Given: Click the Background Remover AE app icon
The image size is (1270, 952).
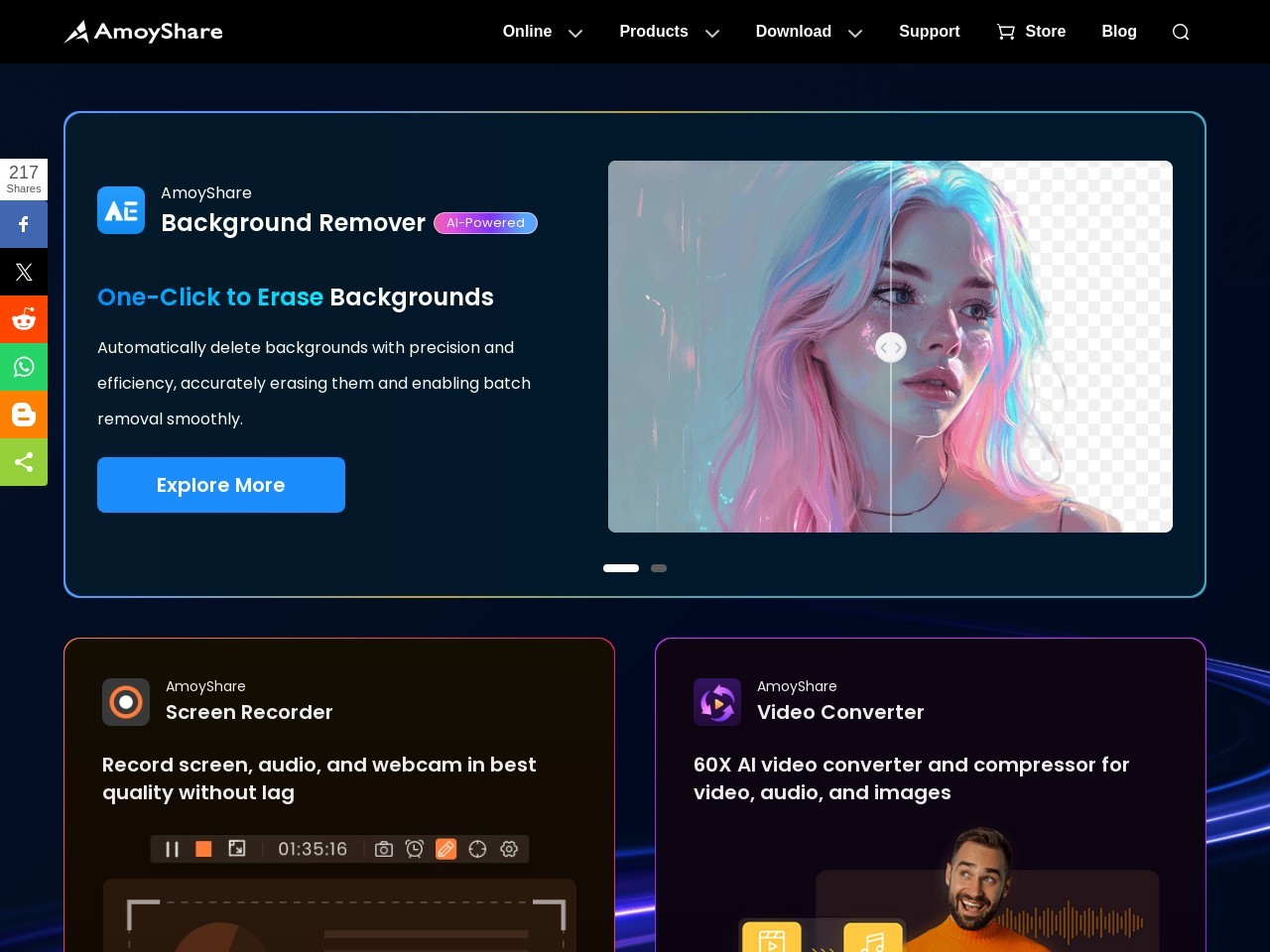Looking at the screenshot, I should [x=121, y=210].
